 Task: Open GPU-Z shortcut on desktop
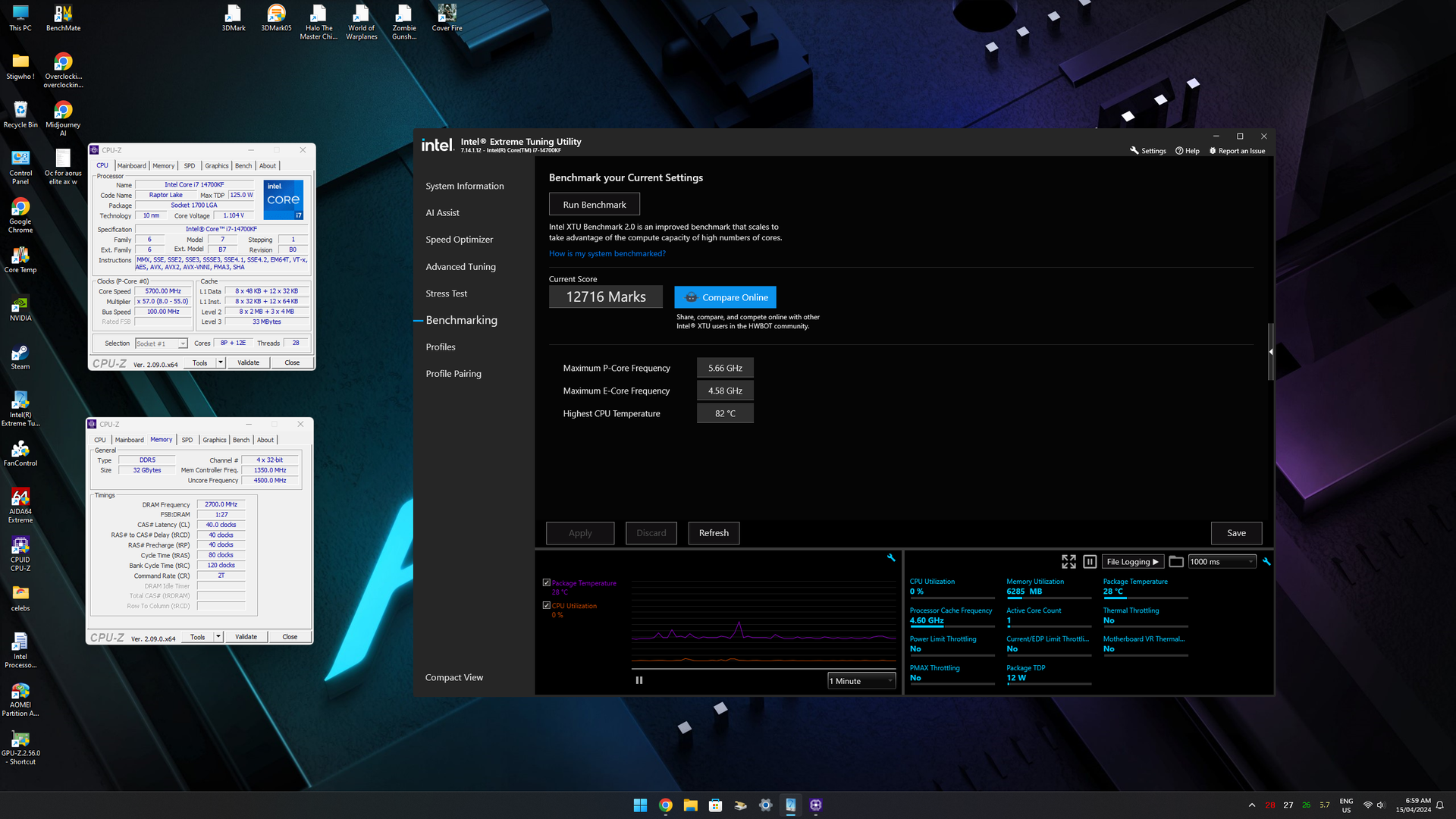[20, 748]
